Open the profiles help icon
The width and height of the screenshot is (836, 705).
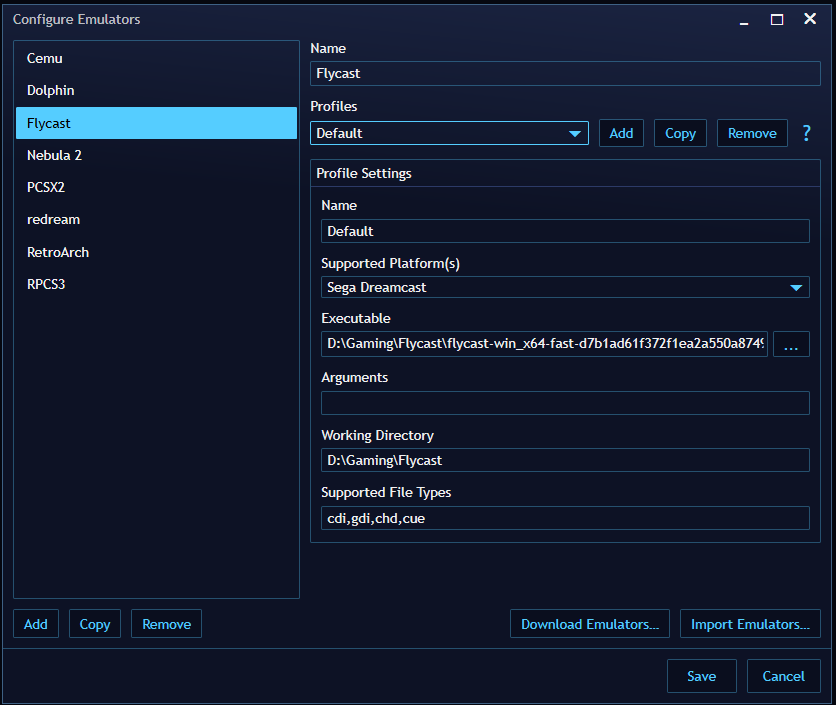(806, 132)
